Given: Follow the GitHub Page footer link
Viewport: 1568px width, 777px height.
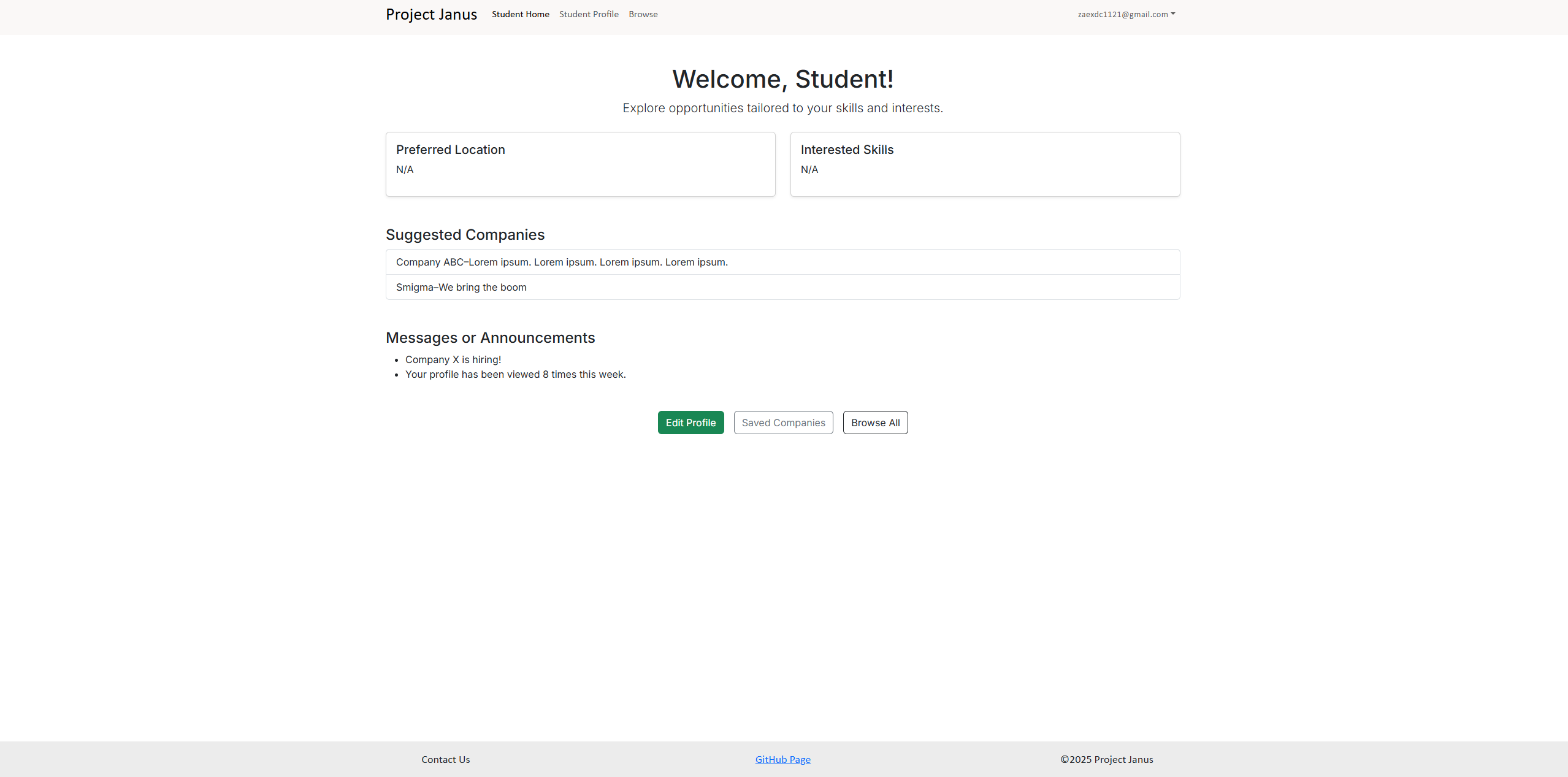Looking at the screenshot, I should (x=782, y=759).
